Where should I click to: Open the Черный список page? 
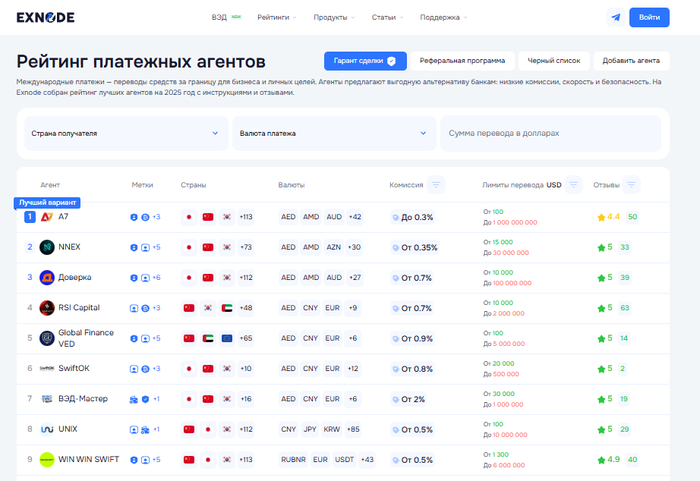[x=555, y=61]
